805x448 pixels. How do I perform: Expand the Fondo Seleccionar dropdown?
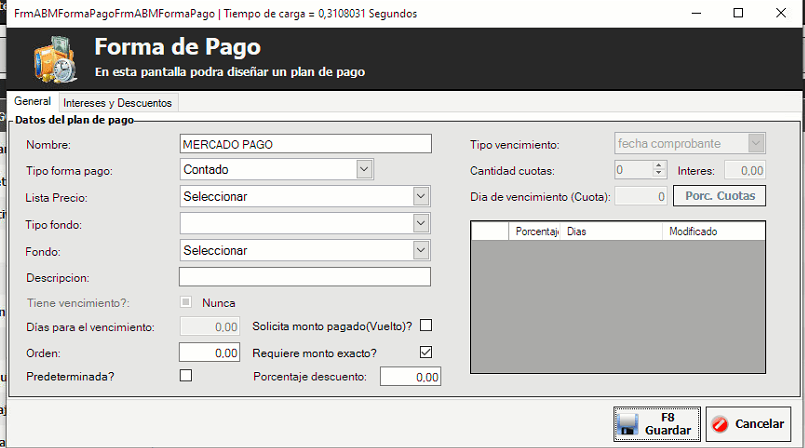coord(420,250)
